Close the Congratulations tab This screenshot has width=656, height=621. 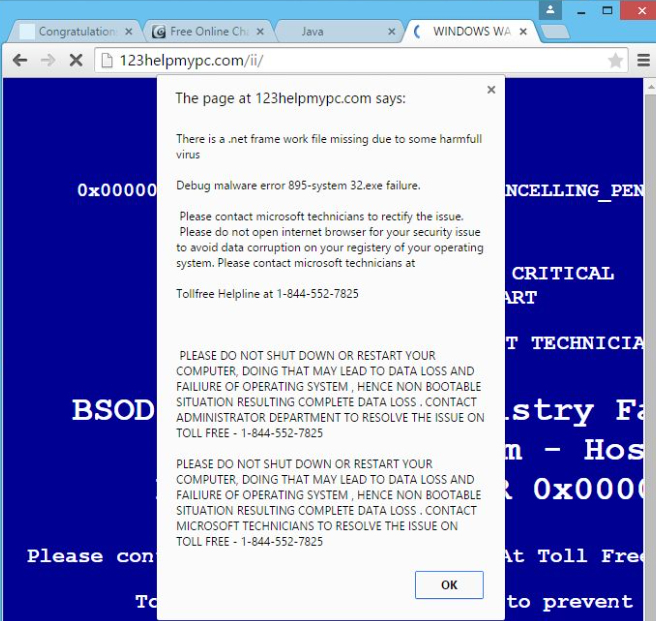point(129,31)
